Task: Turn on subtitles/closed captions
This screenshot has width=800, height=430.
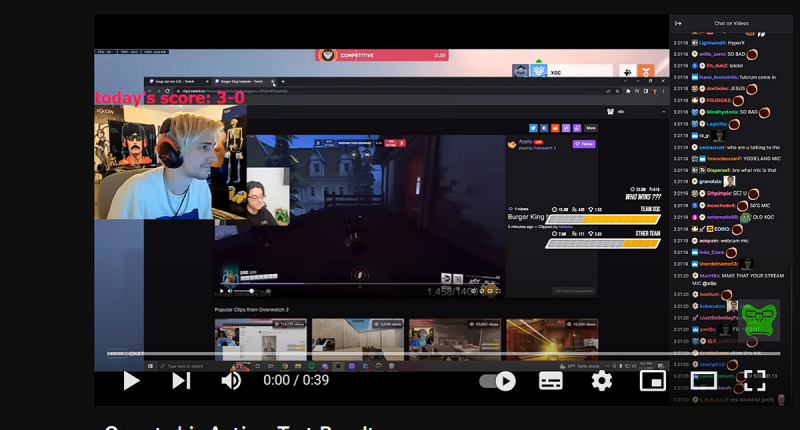Action: (551, 381)
